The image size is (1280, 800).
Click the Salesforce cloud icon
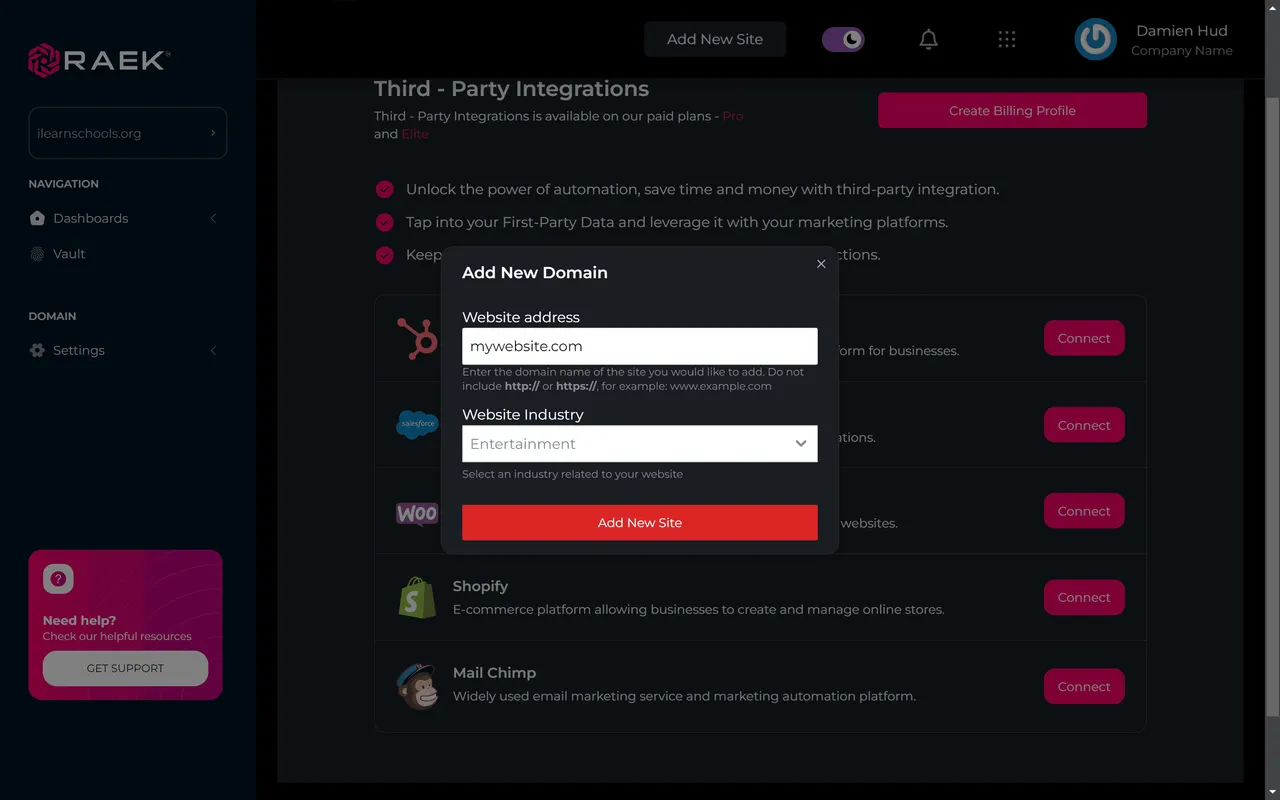(x=417, y=424)
